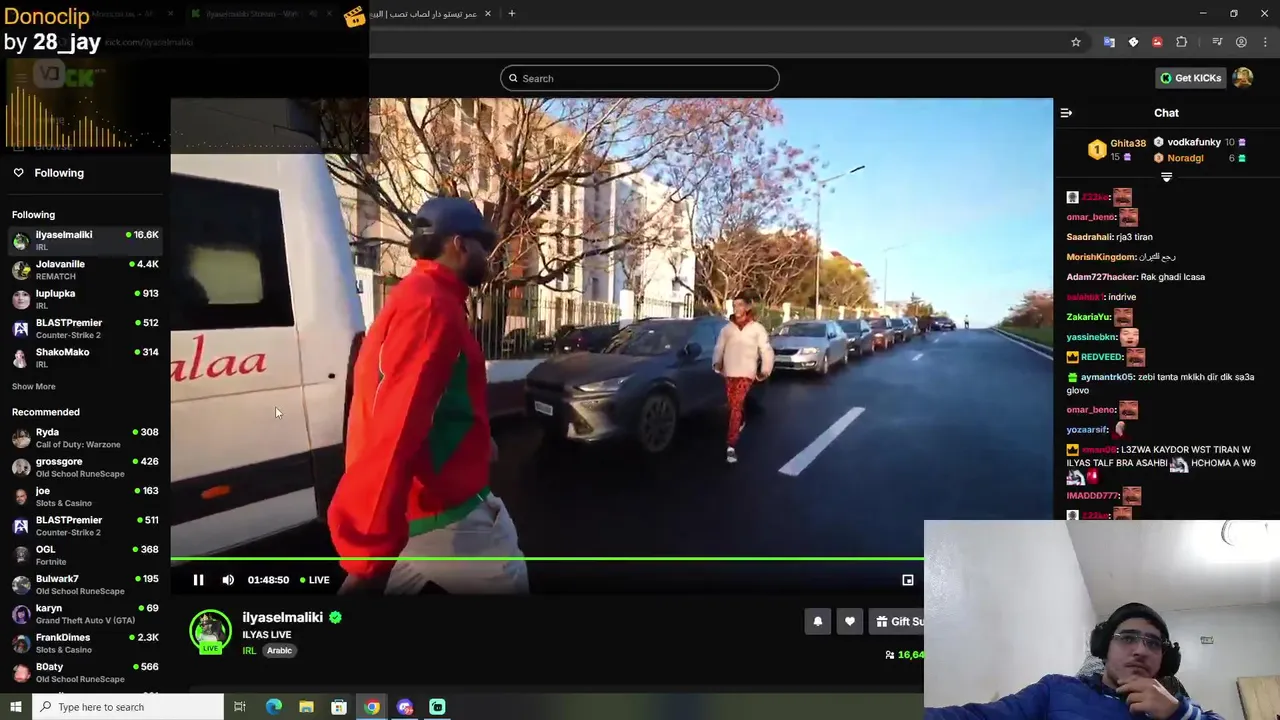The height and width of the screenshot is (720, 1280).
Task: Open luplupka channel in sidebar
Action: click(85, 299)
